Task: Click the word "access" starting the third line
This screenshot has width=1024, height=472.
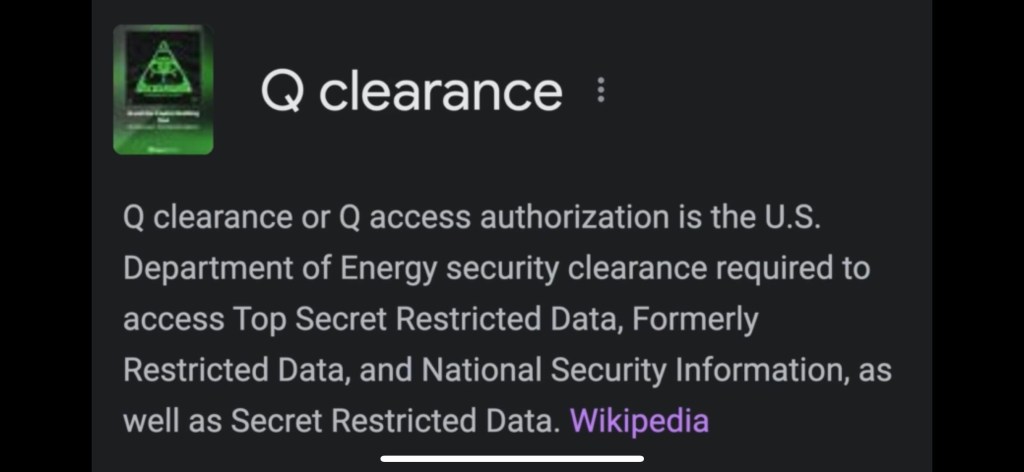Action: click(x=171, y=319)
